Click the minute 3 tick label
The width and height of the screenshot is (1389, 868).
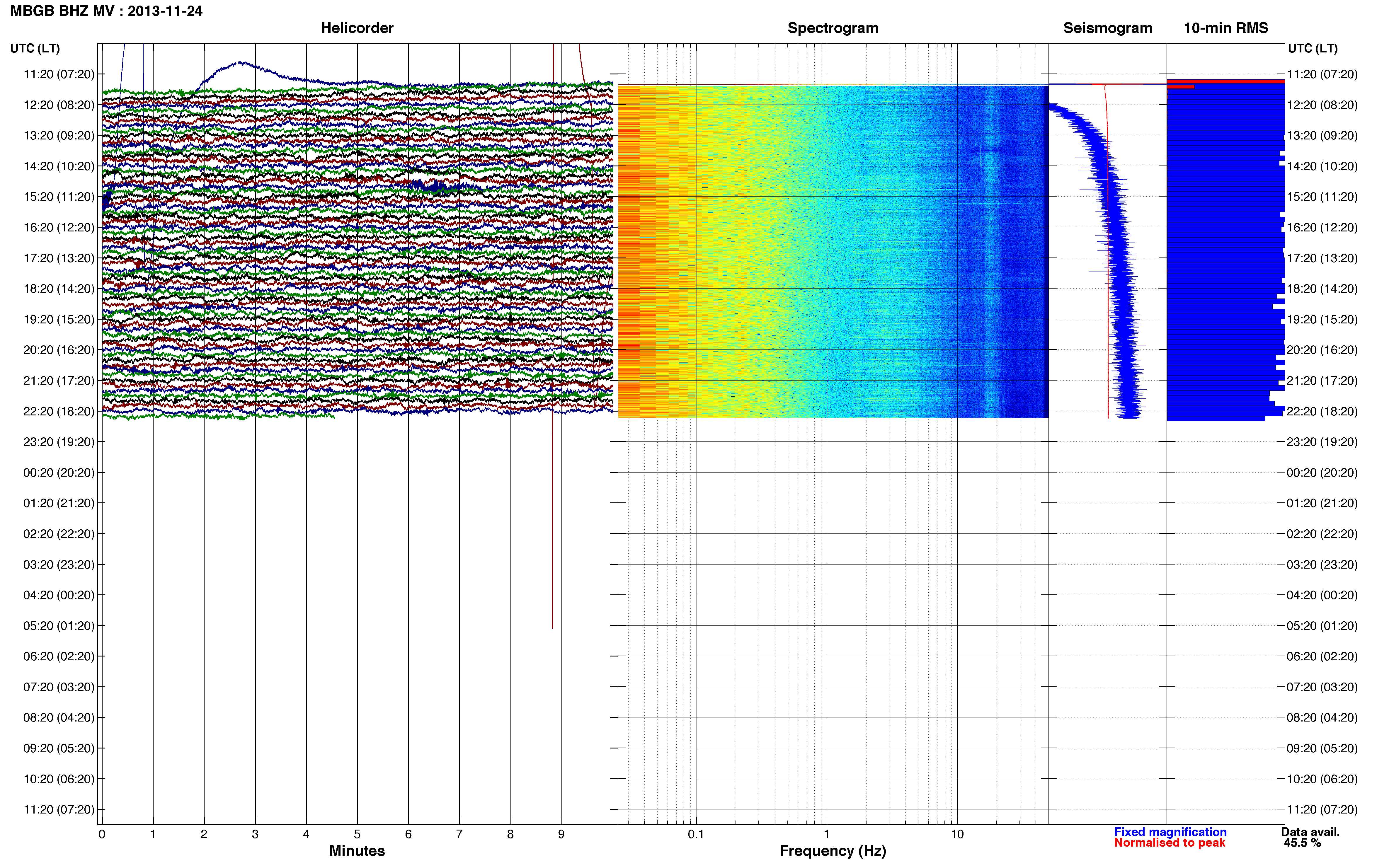(x=255, y=834)
